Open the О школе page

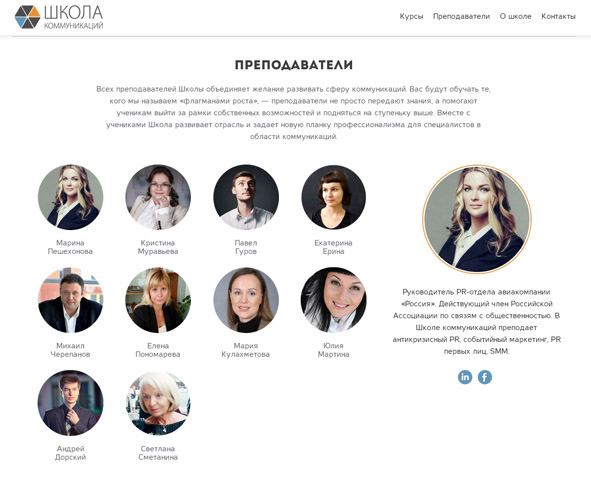pos(515,16)
